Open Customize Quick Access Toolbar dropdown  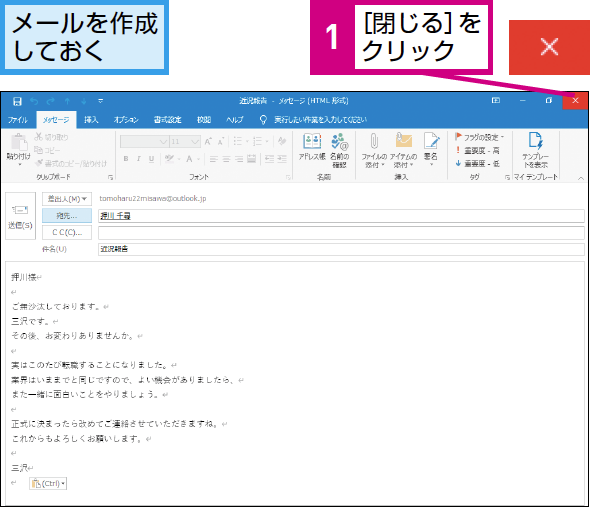pos(101,101)
